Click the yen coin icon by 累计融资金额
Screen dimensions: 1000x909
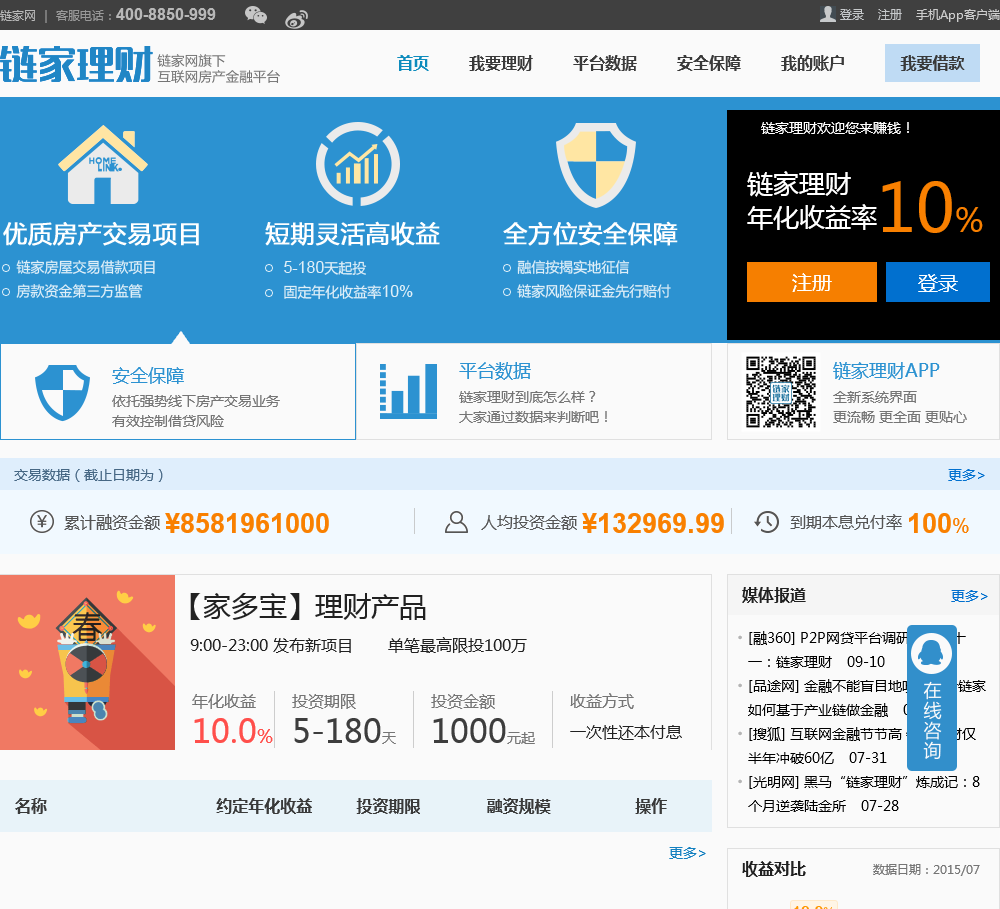(42, 522)
